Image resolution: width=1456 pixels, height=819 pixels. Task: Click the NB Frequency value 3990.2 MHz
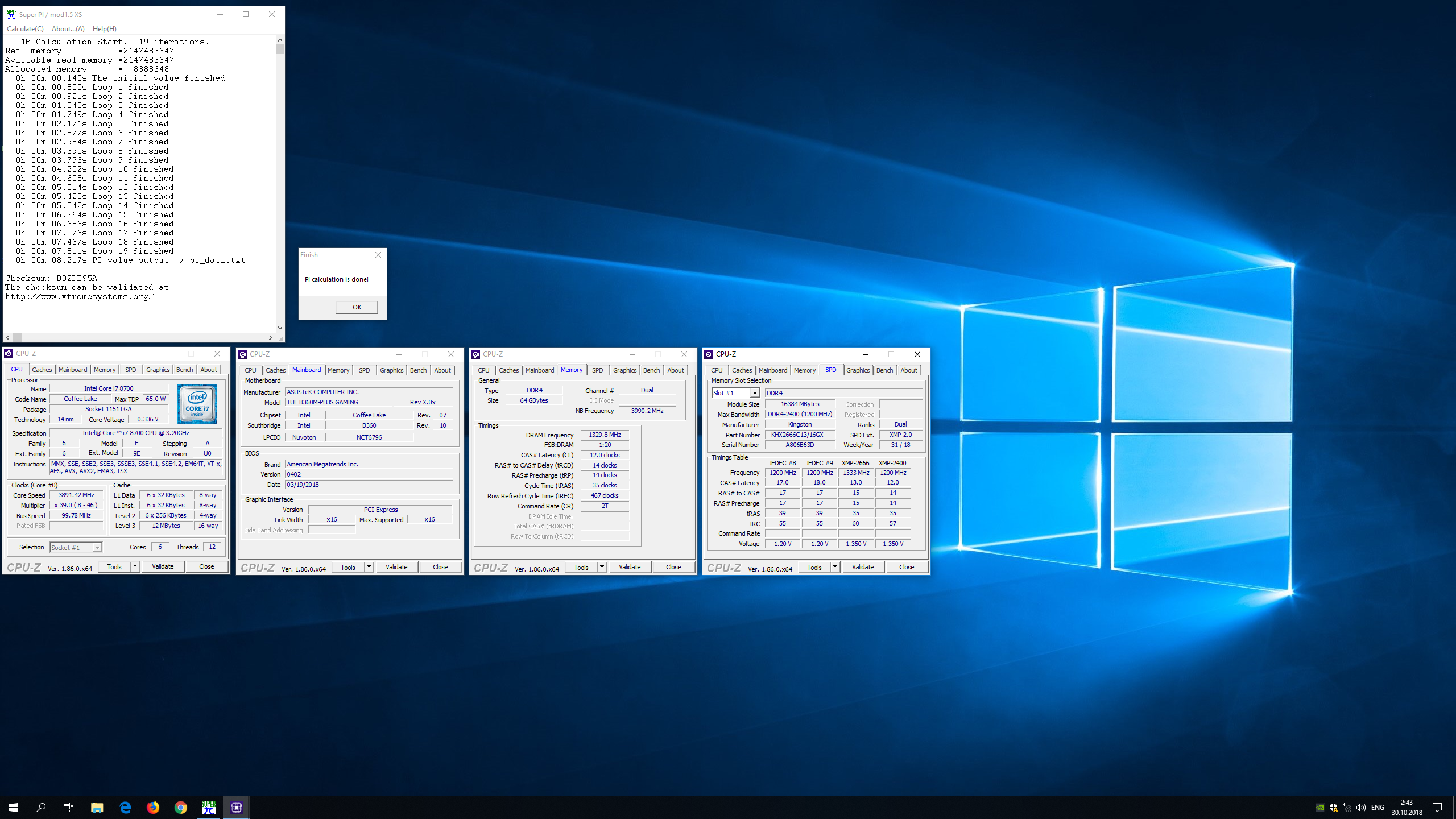[x=647, y=411]
